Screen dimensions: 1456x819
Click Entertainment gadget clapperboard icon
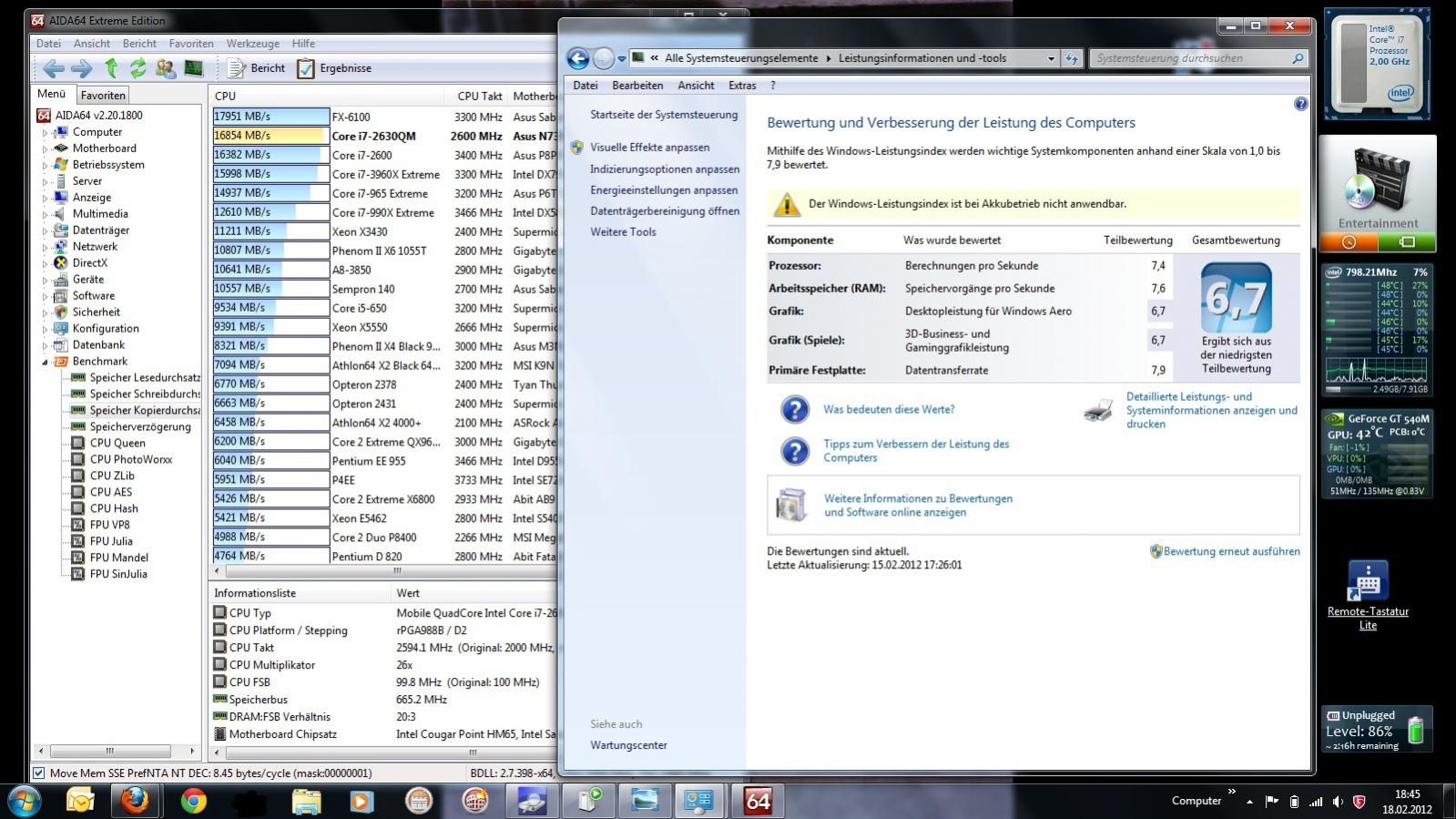click(x=1377, y=182)
